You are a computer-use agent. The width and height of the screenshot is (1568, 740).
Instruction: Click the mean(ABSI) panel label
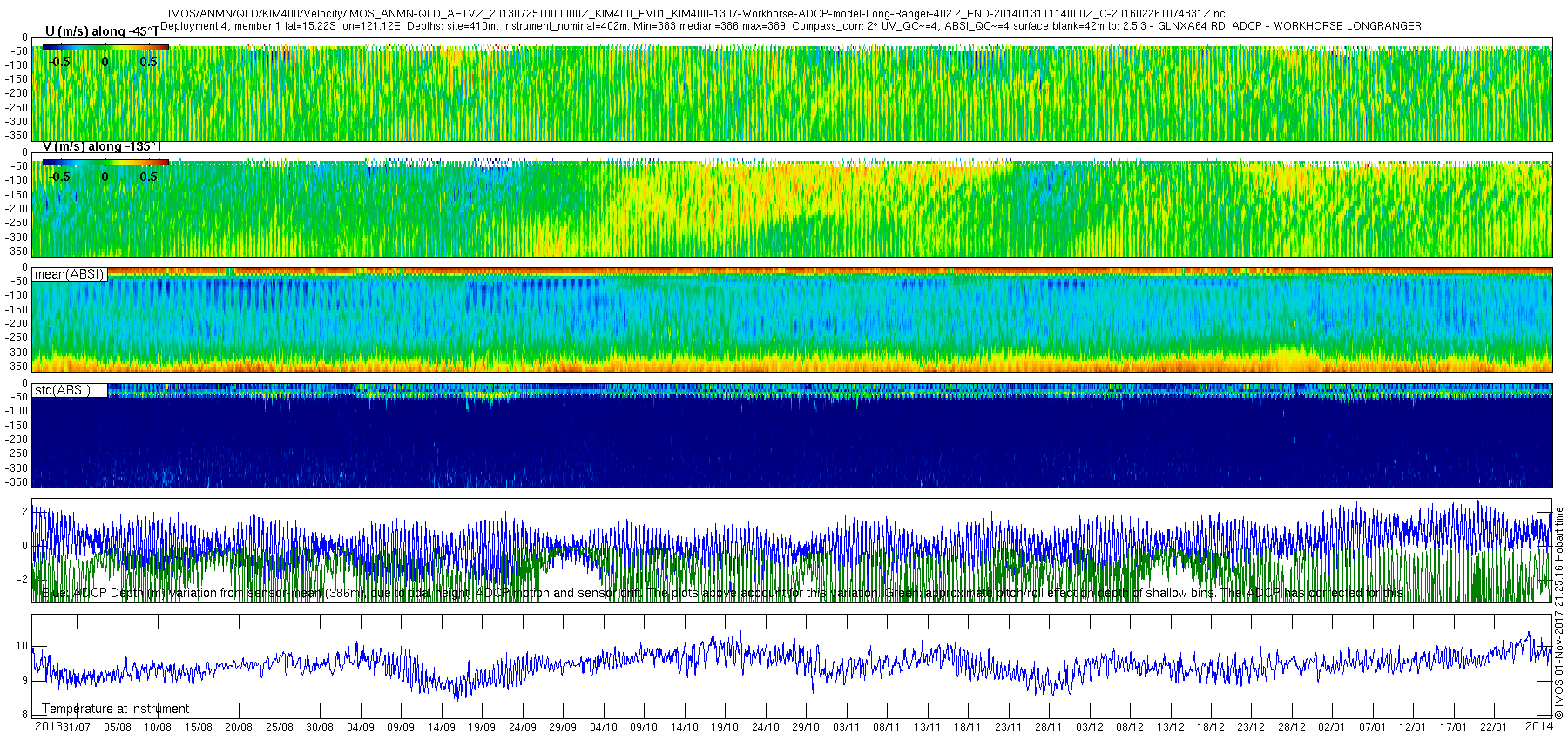pos(69,274)
